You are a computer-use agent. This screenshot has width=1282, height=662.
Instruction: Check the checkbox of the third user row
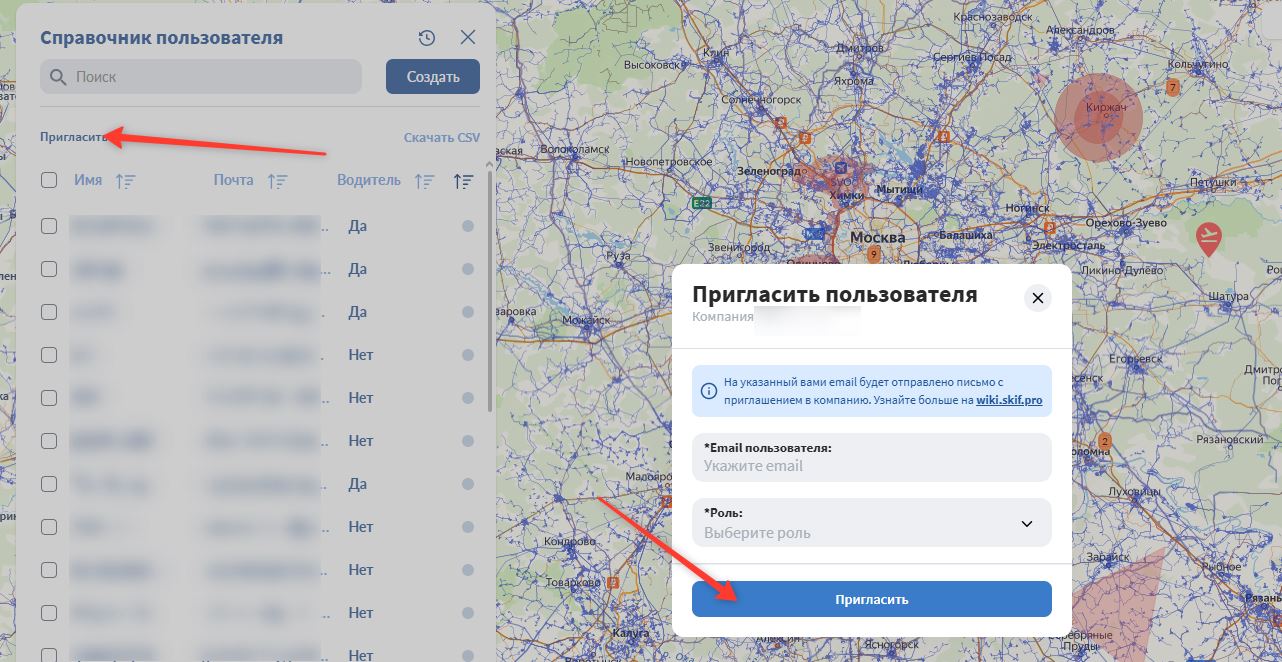(x=48, y=311)
